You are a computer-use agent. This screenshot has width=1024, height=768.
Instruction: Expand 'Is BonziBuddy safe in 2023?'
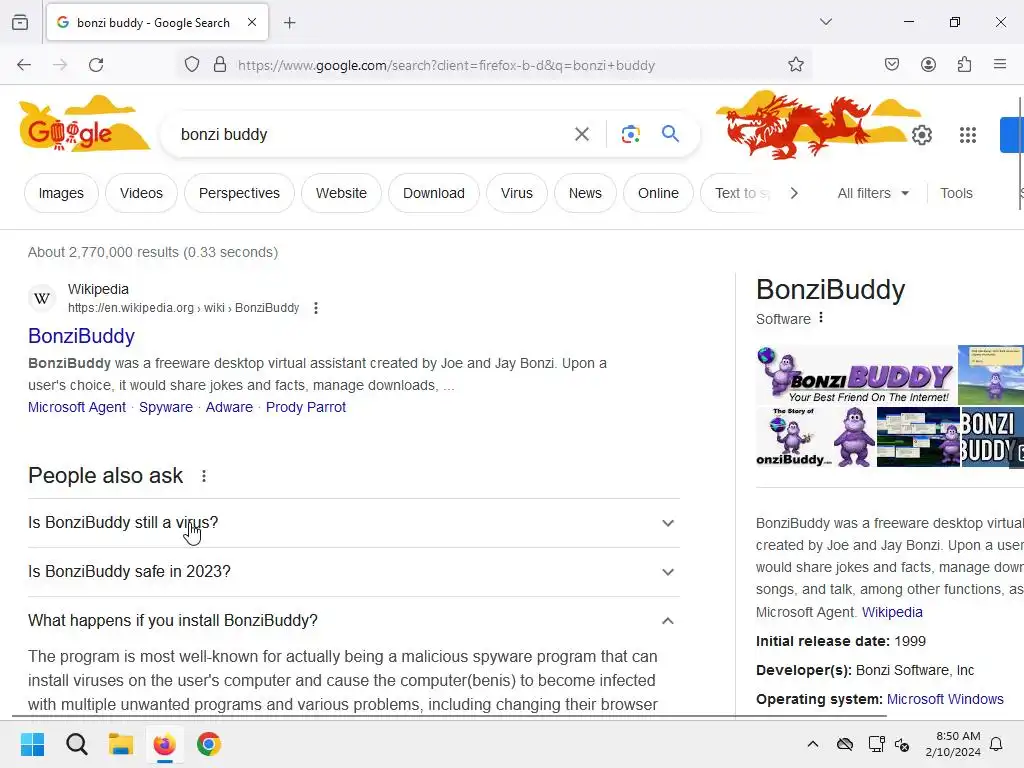[x=354, y=572]
